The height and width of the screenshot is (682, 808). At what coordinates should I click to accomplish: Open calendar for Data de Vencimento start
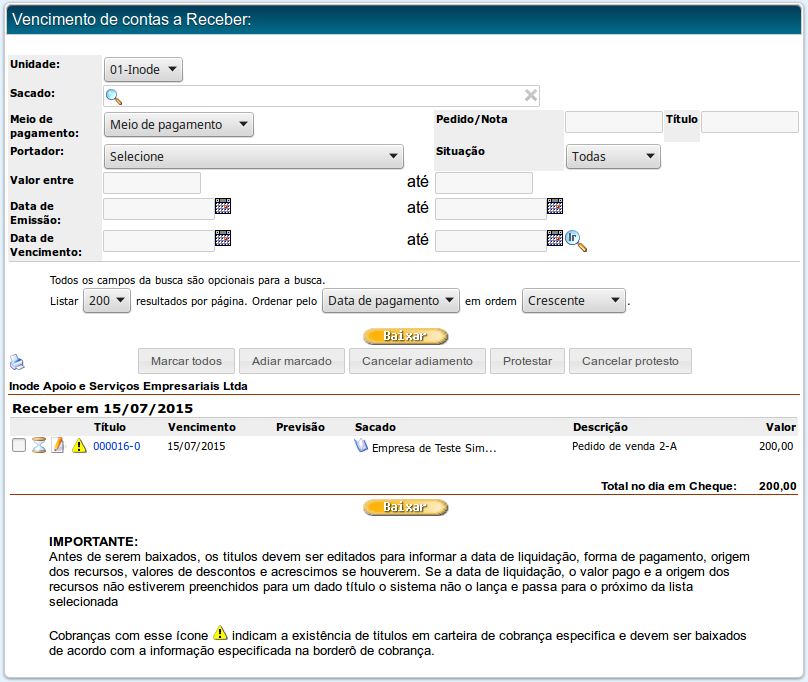click(x=223, y=238)
